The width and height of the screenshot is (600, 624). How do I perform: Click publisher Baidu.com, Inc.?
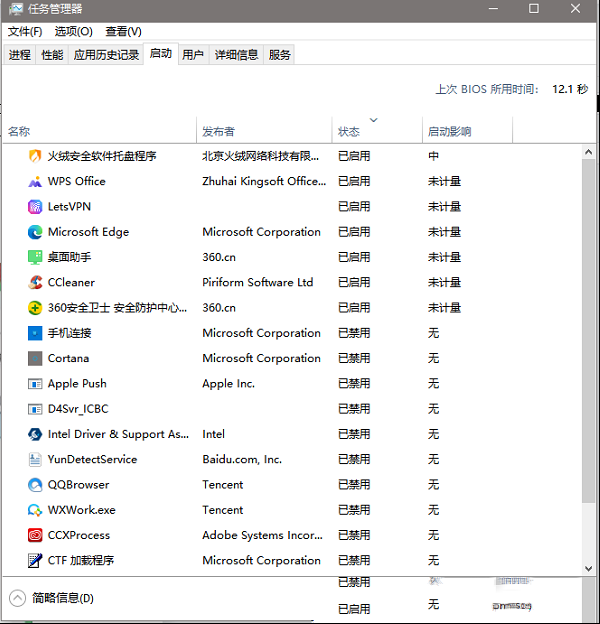(x=242, y=459)
